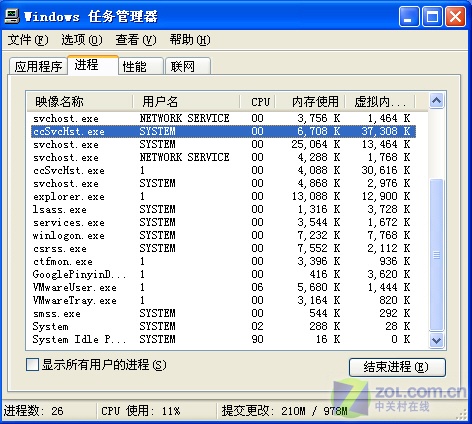Select the highlighted ccSvcHst.exe SYSTEM row
The image size is (472, 424).
pos(223,131)
